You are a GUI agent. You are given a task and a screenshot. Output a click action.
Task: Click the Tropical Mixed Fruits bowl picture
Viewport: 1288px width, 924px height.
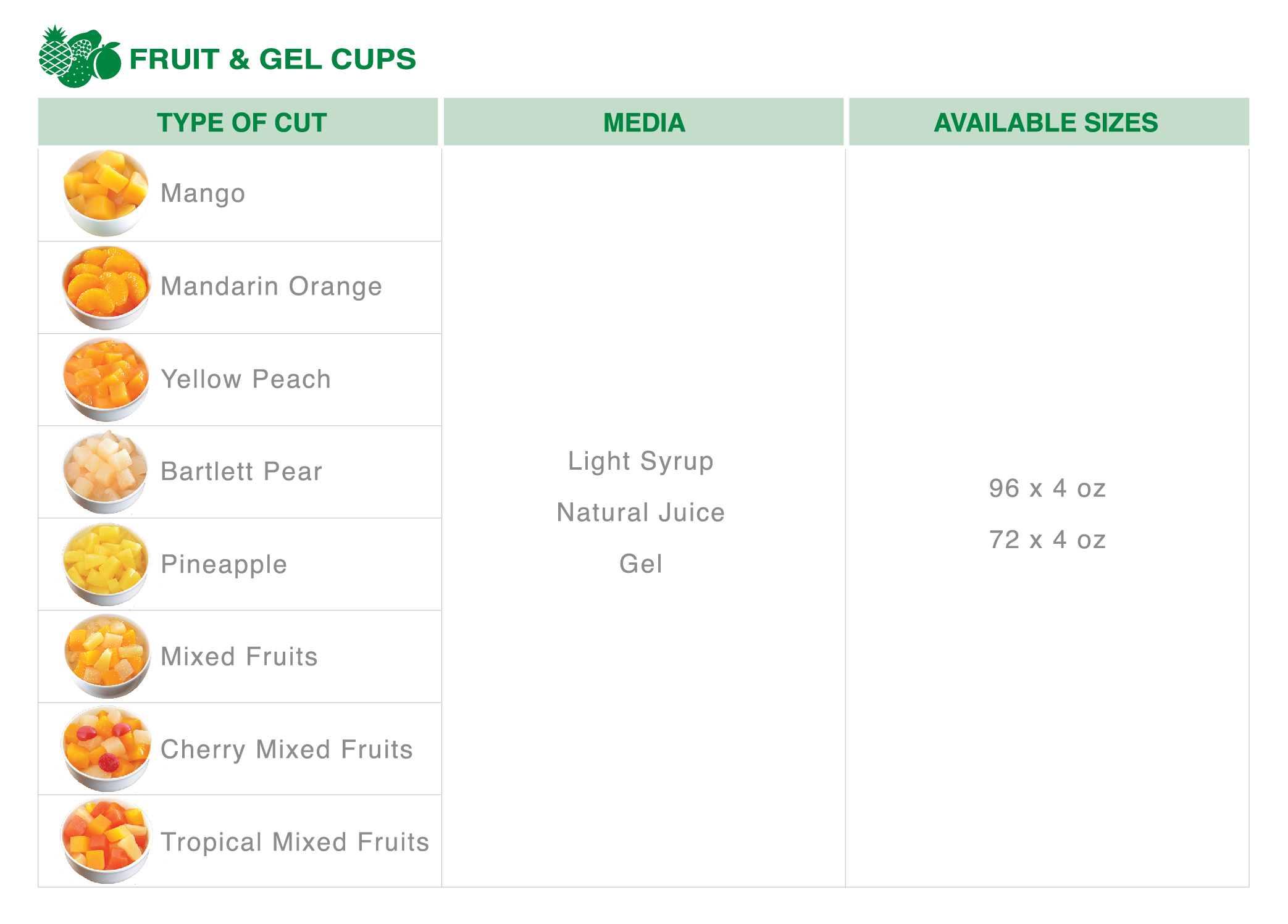click(106, 841)
